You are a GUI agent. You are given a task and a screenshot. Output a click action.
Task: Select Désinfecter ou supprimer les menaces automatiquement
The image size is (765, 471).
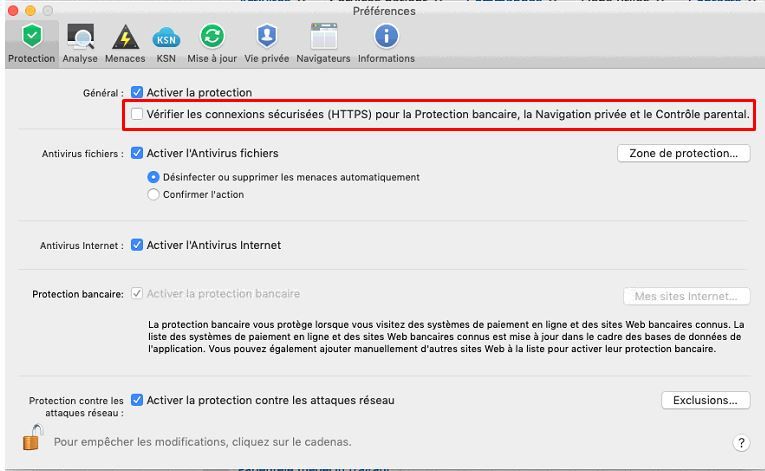click(153, 177)
